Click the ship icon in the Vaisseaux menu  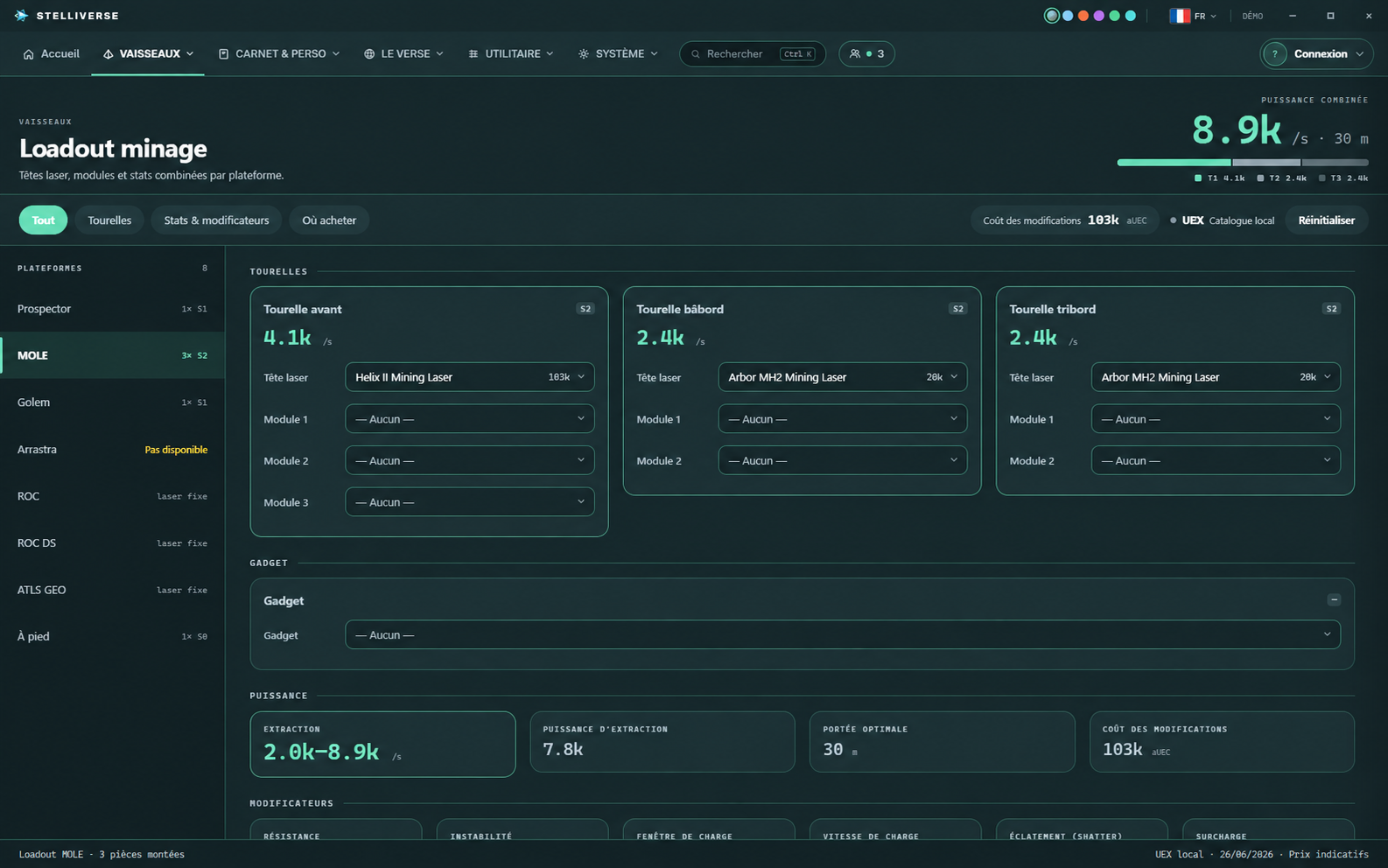click(x=109, y=54)
